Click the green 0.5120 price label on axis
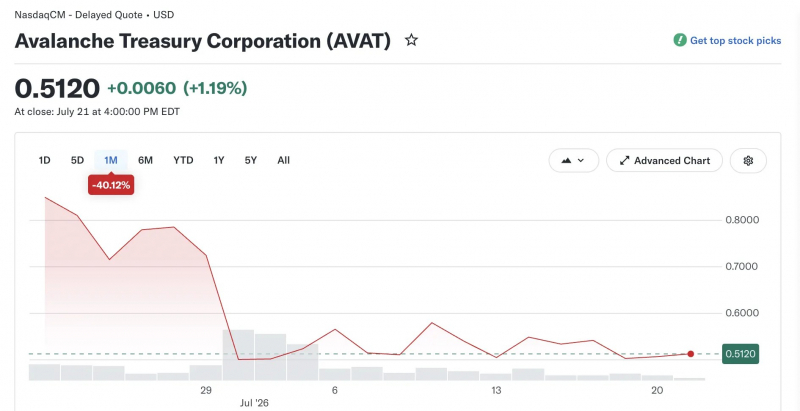The image size is (800, 411). (740, 354)
